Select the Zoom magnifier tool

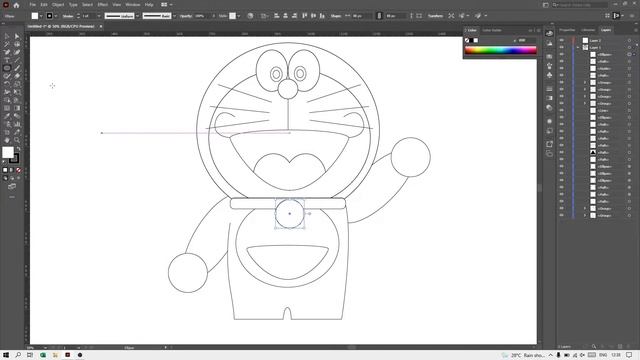click(17, 140)
